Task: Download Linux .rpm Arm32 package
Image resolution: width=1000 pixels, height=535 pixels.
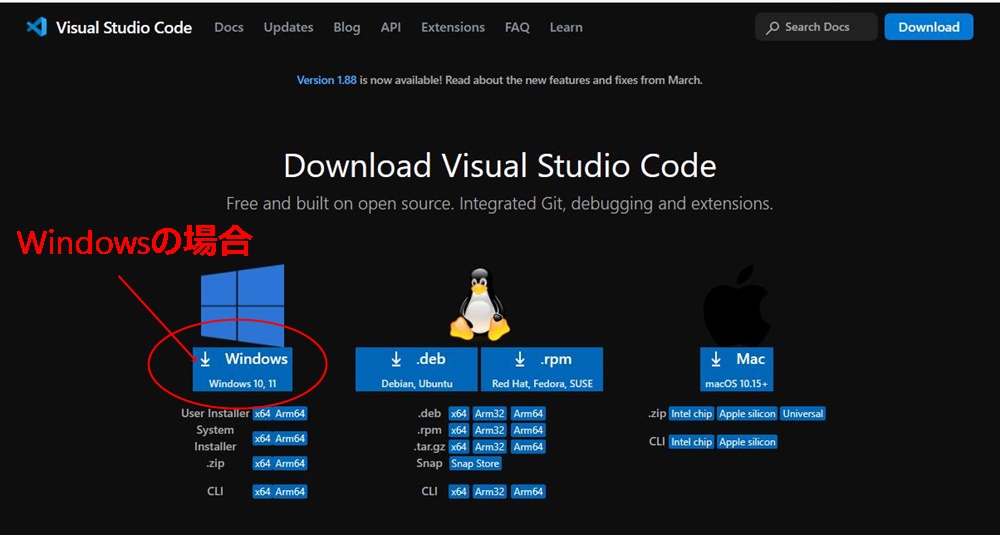Action: pos(490,430)
